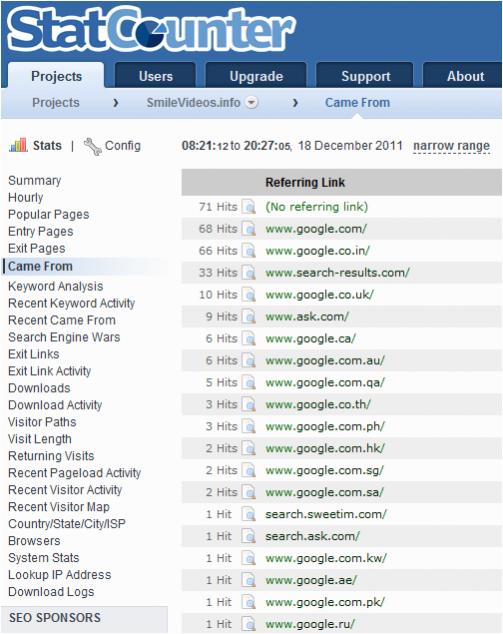
Task: Open the Summary sidebar link
Action: coord(35,180)
